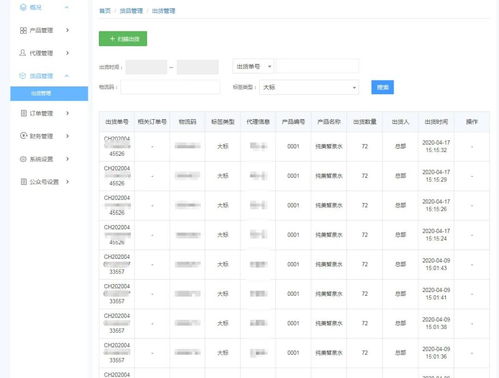
Task: Click the shipment time 2020-04-09 15:01:38
Action: click(x=436, y=323)
